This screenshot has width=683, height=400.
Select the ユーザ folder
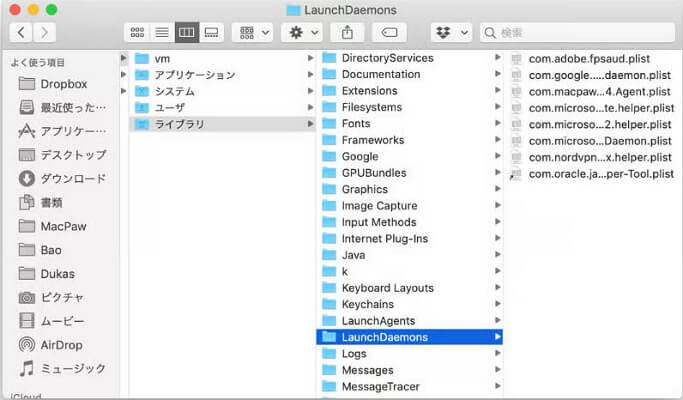pos(222,108)
